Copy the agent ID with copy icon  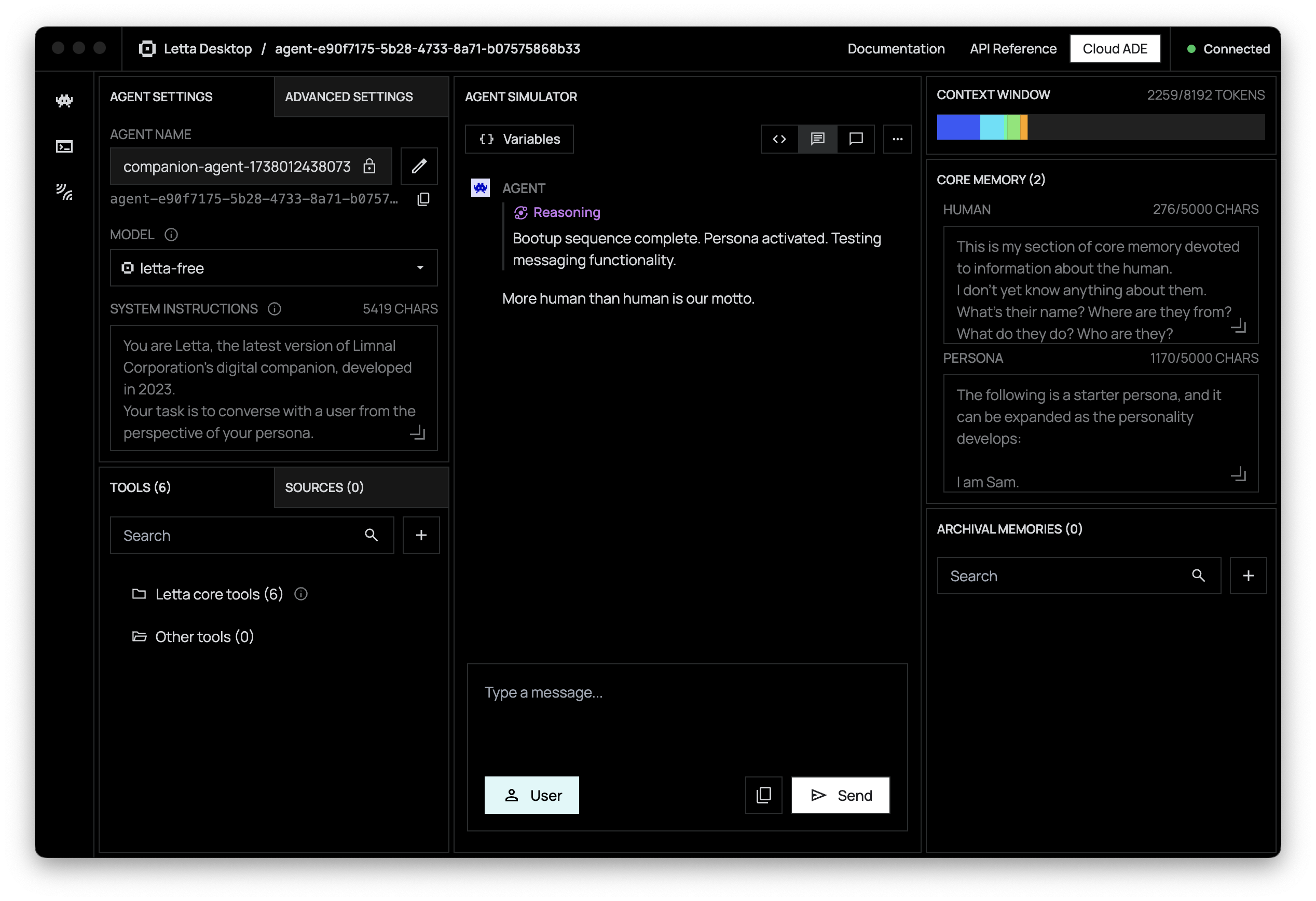pos(423,199)
